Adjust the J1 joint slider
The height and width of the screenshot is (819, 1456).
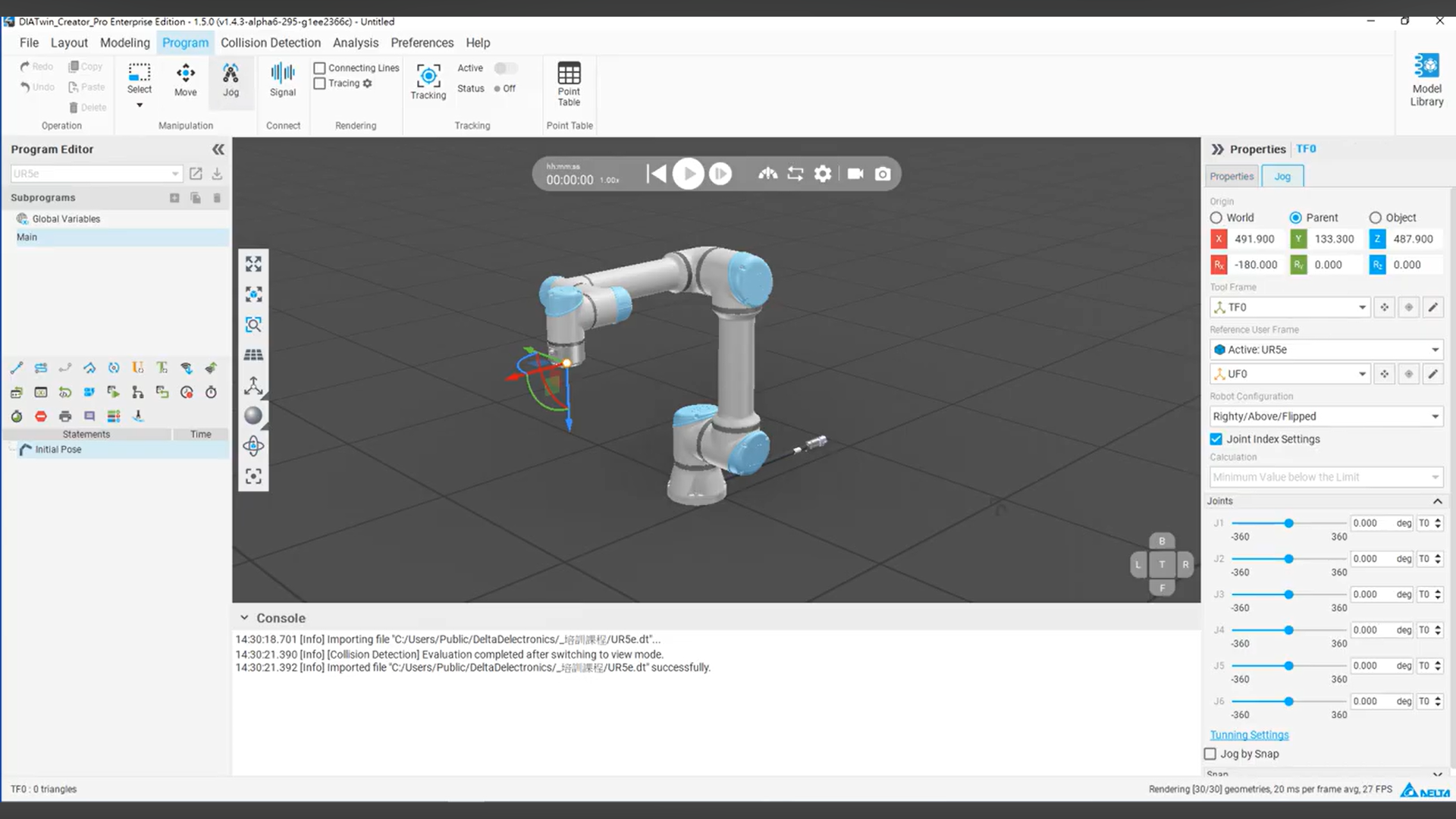(x=1288, y=523)
